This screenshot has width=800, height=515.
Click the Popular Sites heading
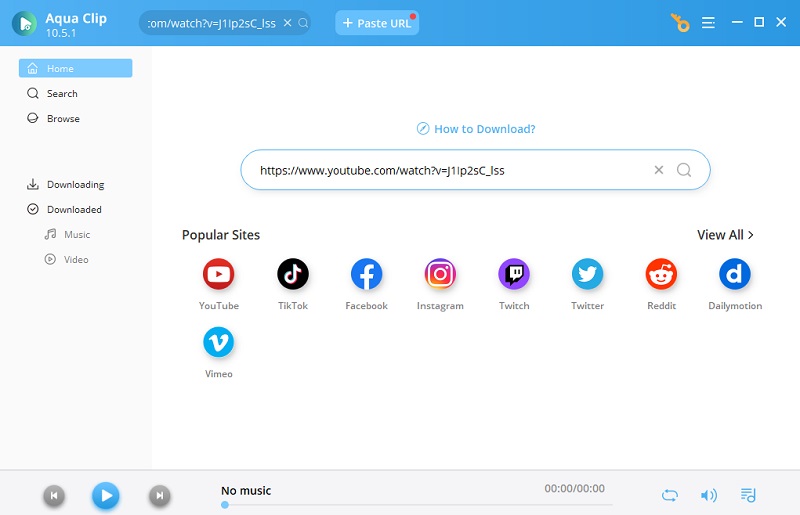[221, 235]
